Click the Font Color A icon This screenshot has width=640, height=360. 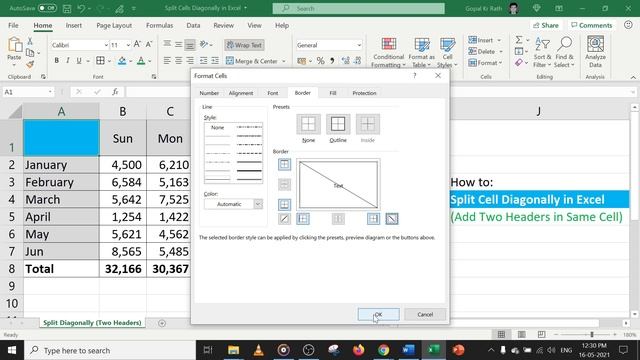click(141, 61)
